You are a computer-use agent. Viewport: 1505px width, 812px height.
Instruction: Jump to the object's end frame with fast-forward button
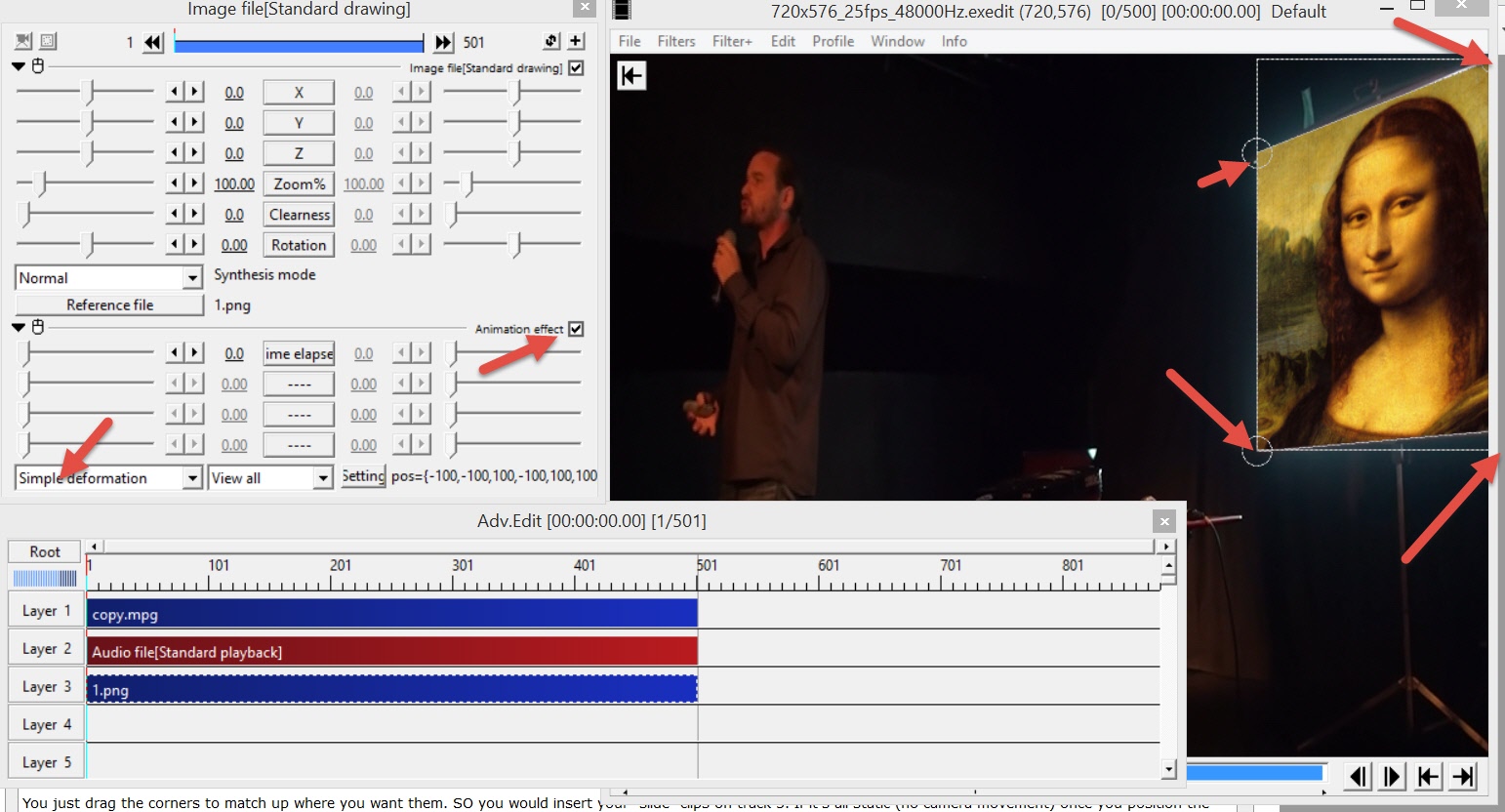pos(443,42)
